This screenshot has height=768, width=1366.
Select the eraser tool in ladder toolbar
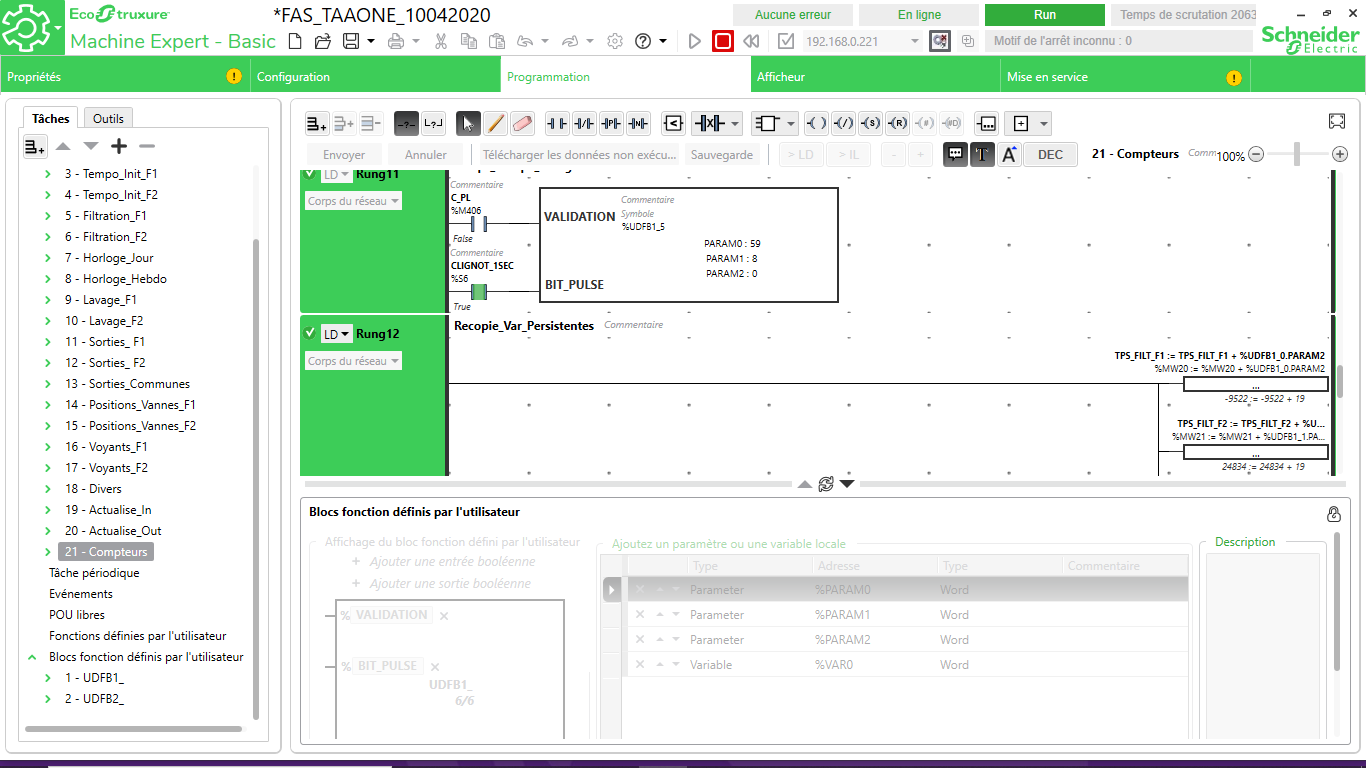pos(523,124)
